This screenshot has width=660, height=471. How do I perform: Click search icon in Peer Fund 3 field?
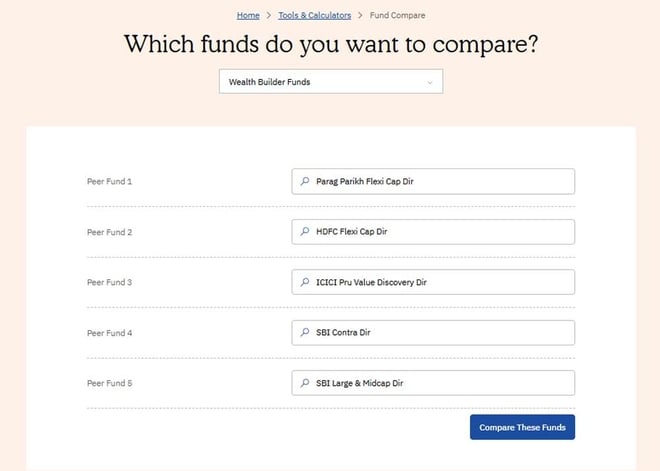tap(305, 282)
